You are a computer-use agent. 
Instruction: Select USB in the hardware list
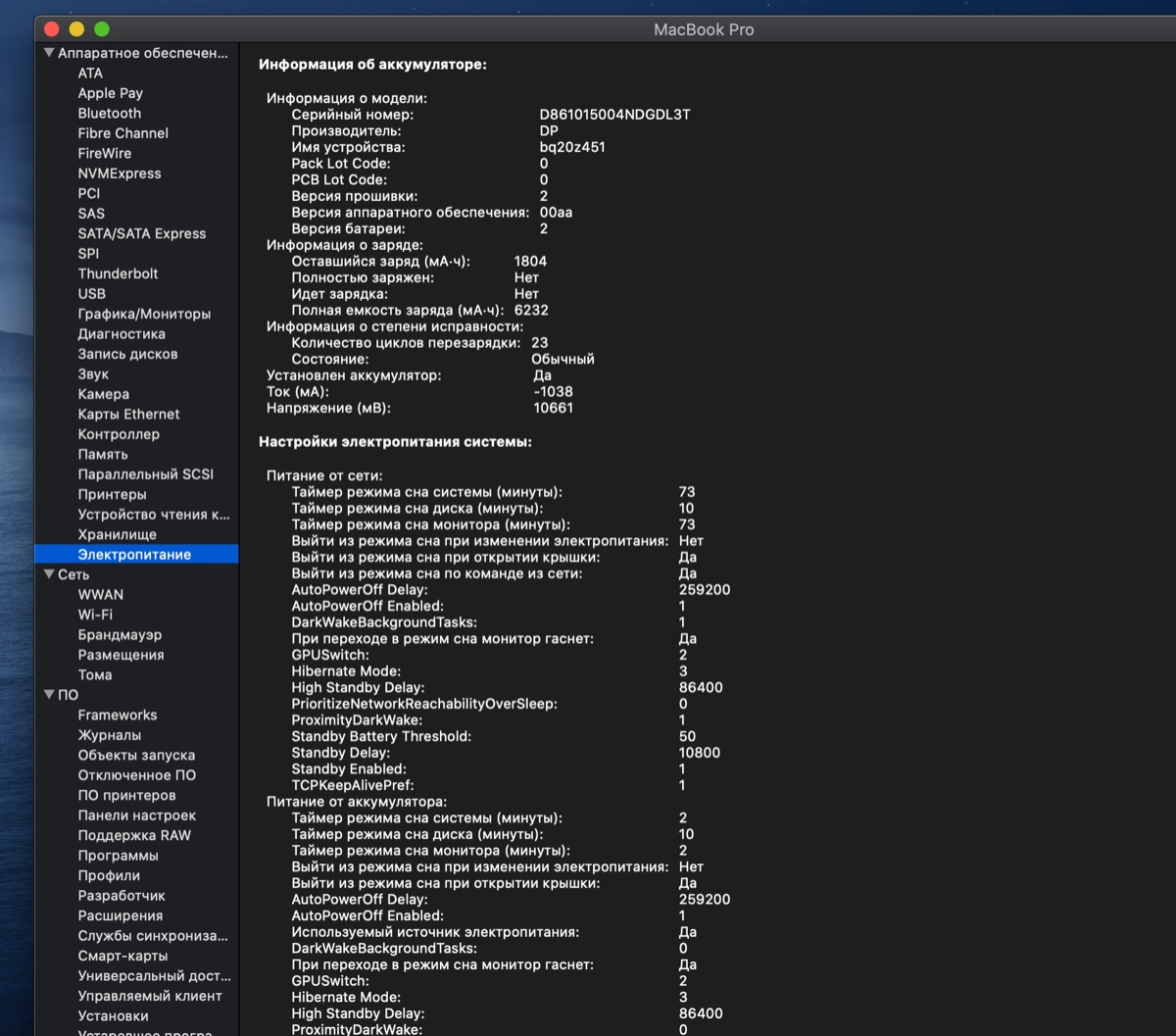click(92, 294)
